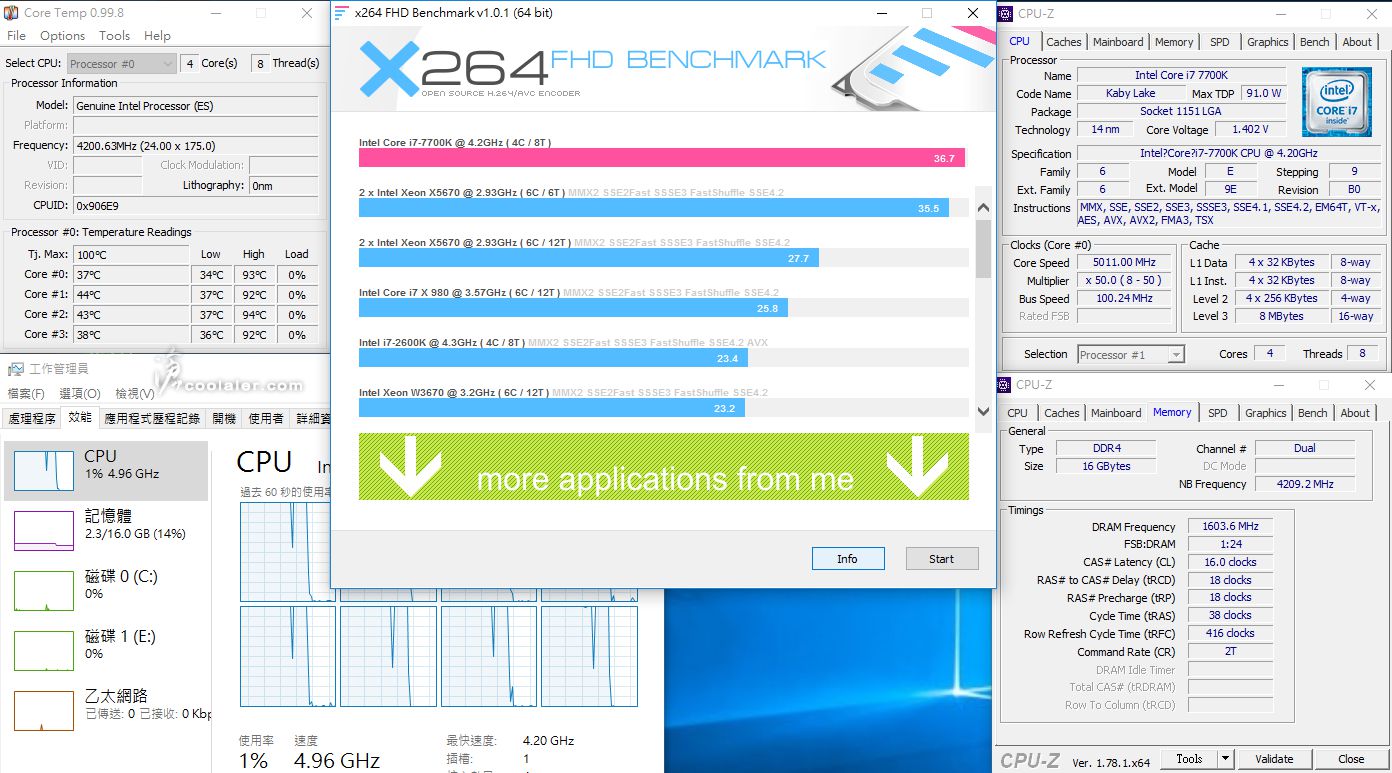The image size is (1392, 773).
Task: Click Tools button in lower CPU-Z
Action: coord(1189,759)
